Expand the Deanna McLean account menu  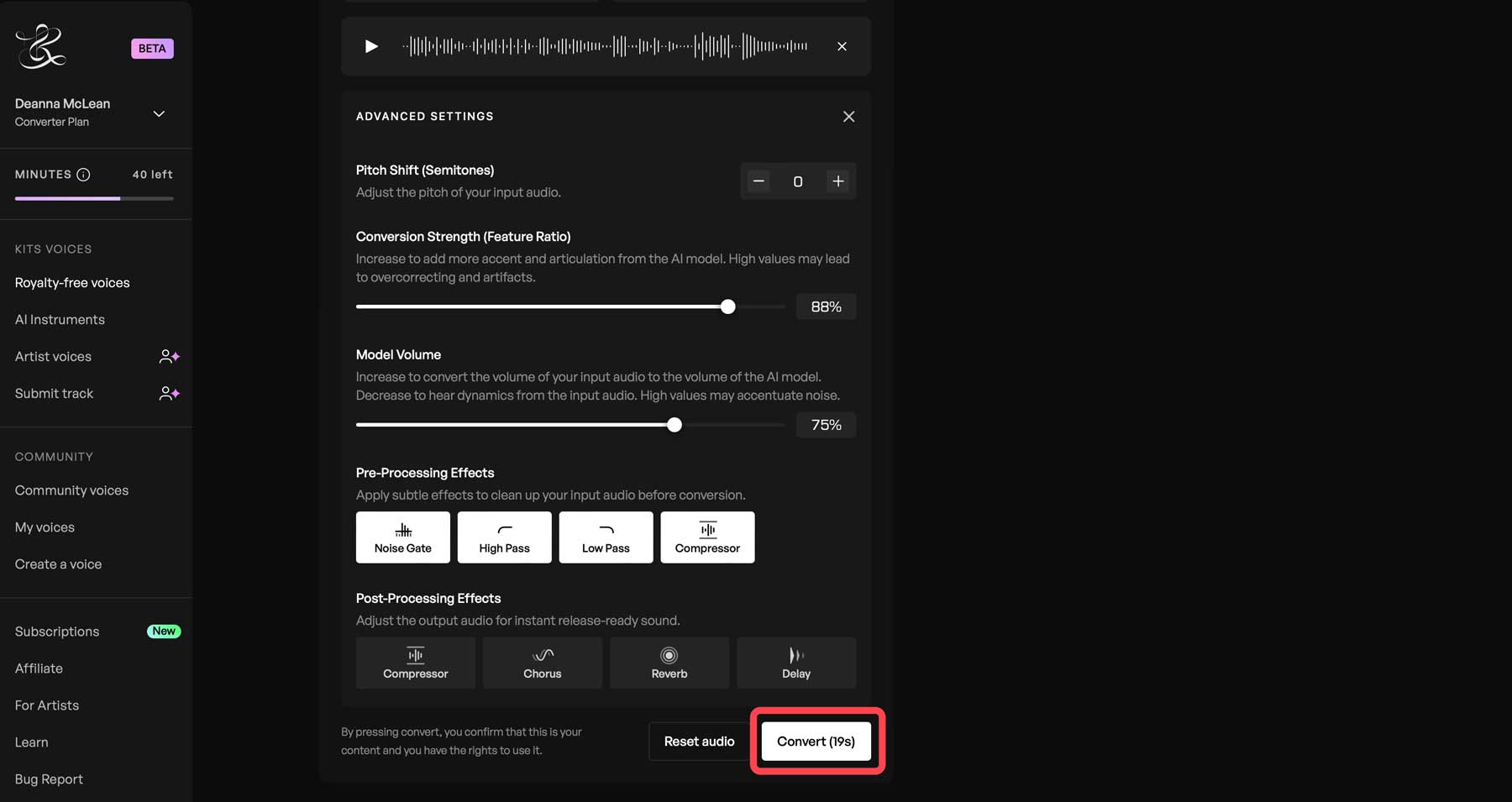point(159,113)
